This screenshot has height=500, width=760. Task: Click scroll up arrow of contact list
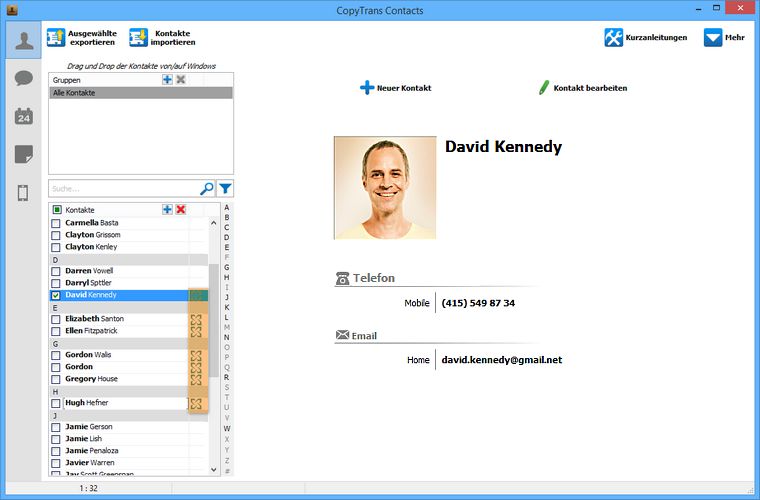pyautogui.click(x=214, y=223)
